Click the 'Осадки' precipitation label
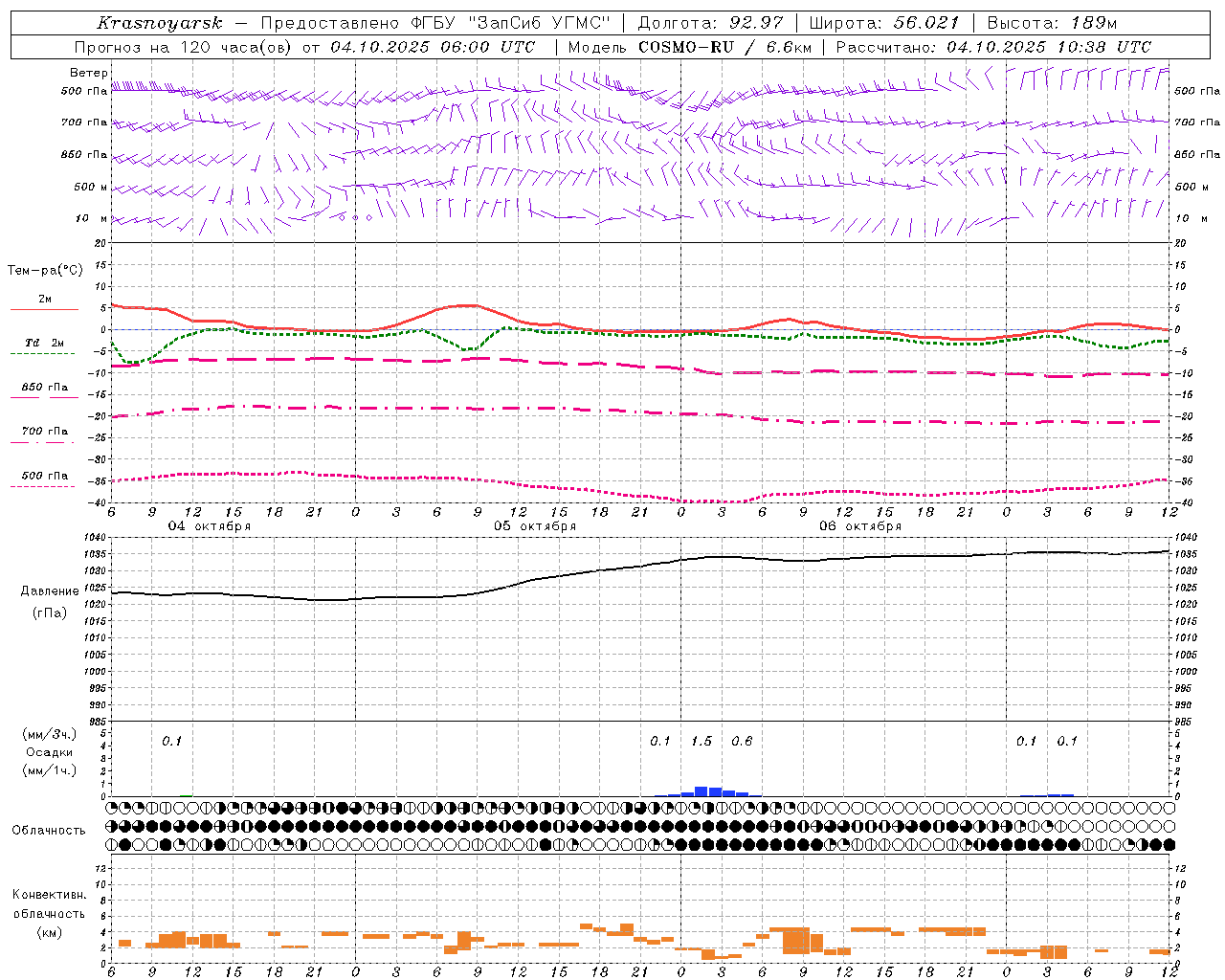Screen dimensions: 1225x980 (50, 752)
